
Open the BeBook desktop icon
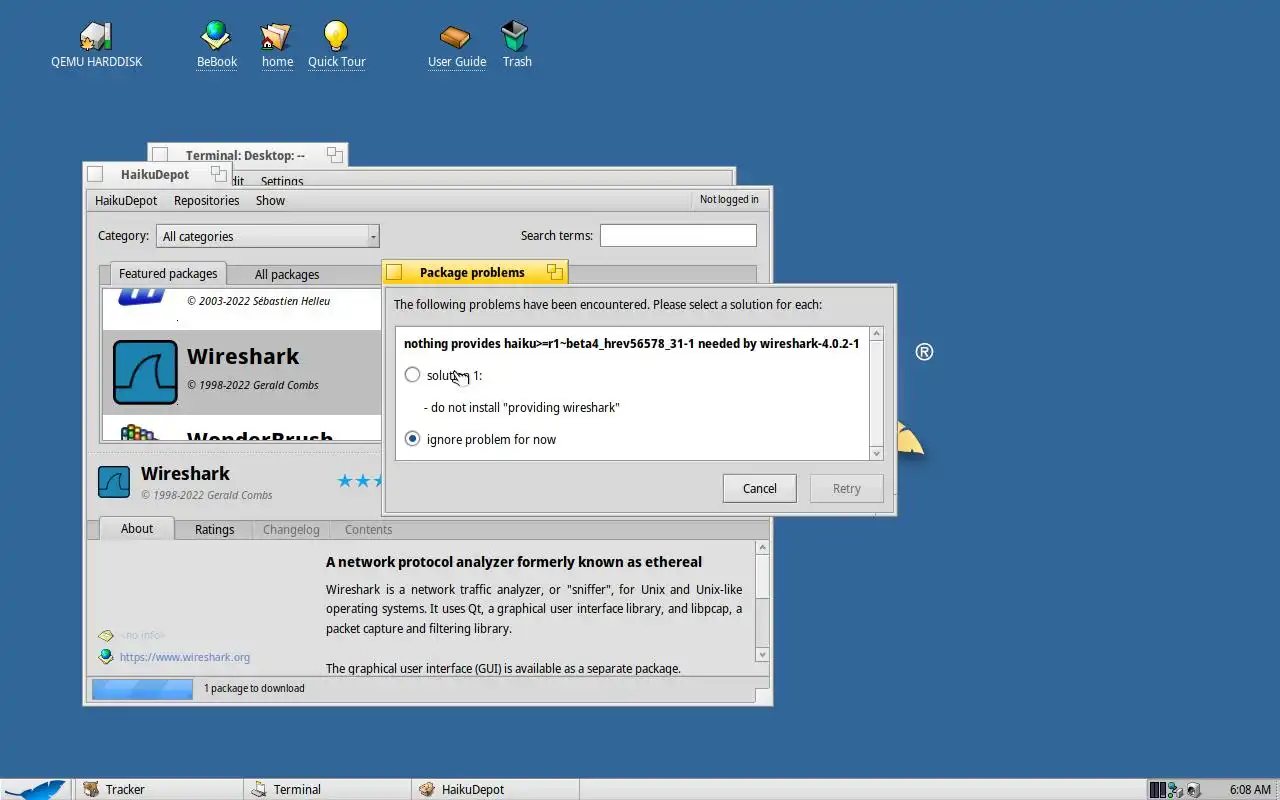(x=216, y=37)
